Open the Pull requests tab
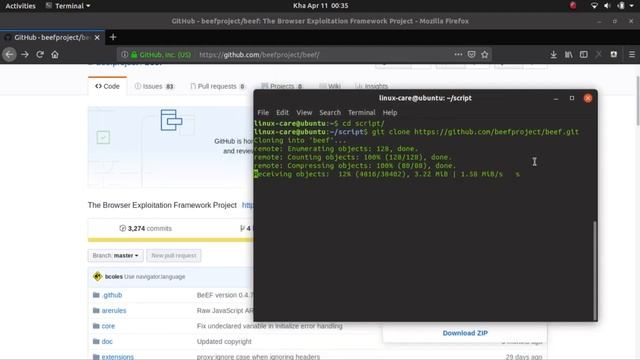640x360 pixels. tap(218, 86)
